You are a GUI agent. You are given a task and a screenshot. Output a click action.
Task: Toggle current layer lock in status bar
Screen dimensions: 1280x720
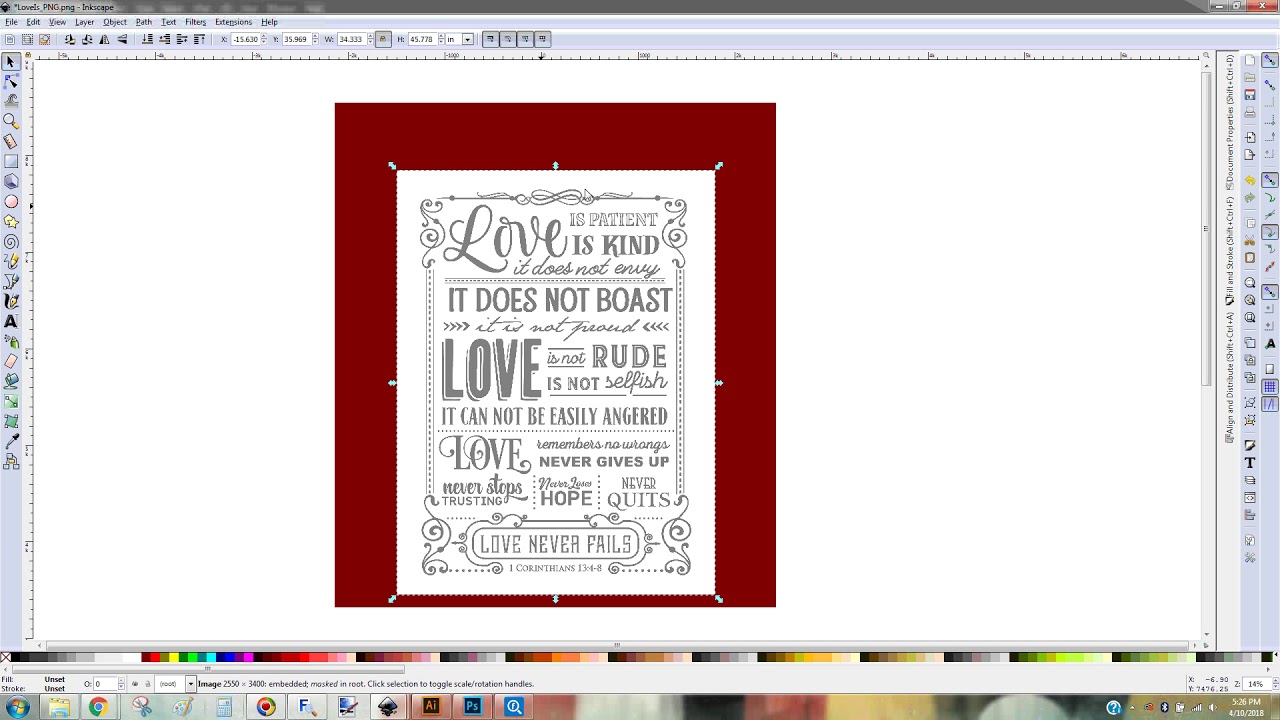click(x=147, y=684)
